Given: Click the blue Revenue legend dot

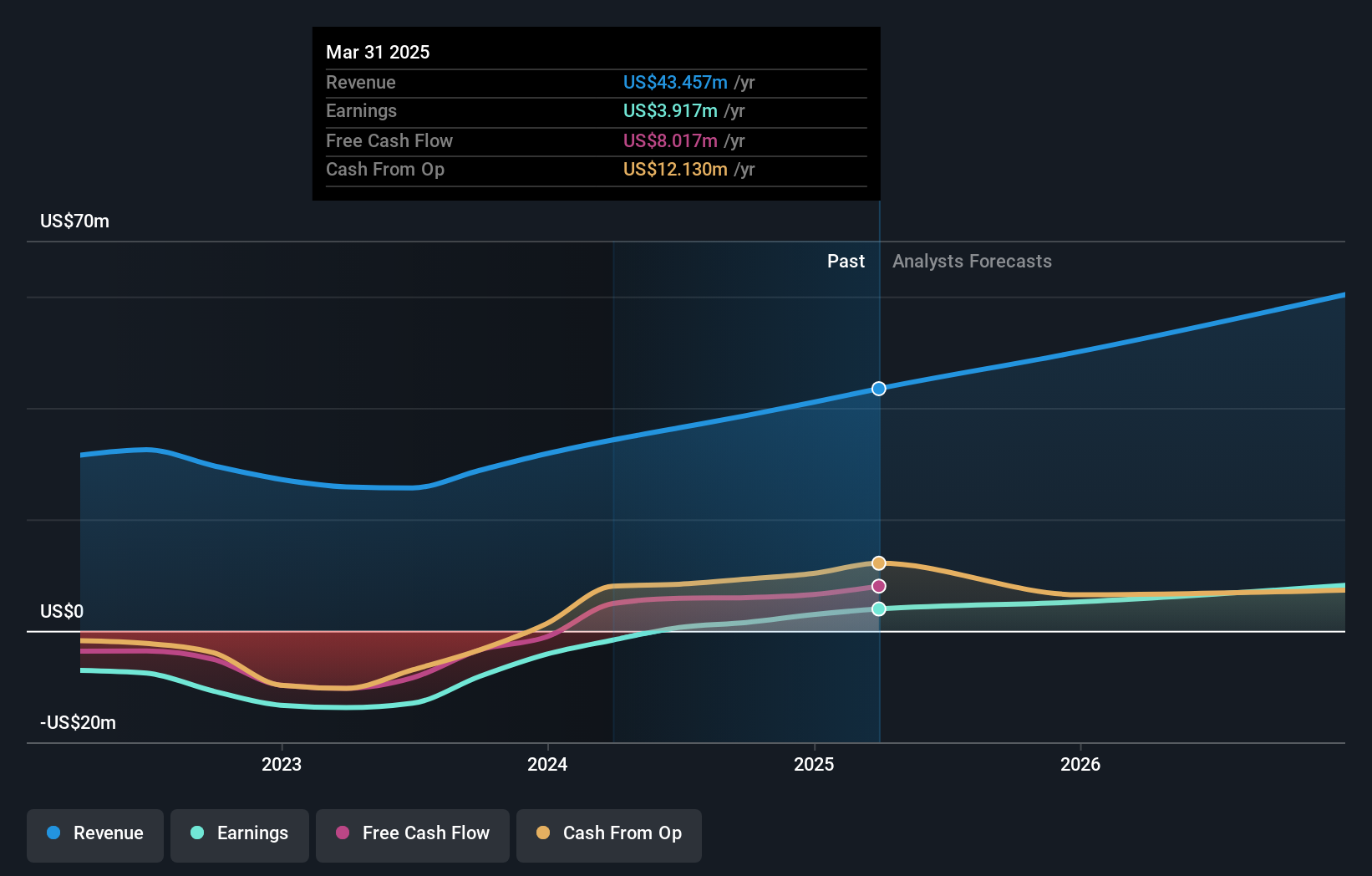Looking at the screenshot, I should pyautogui.click(x=53, y=833).
